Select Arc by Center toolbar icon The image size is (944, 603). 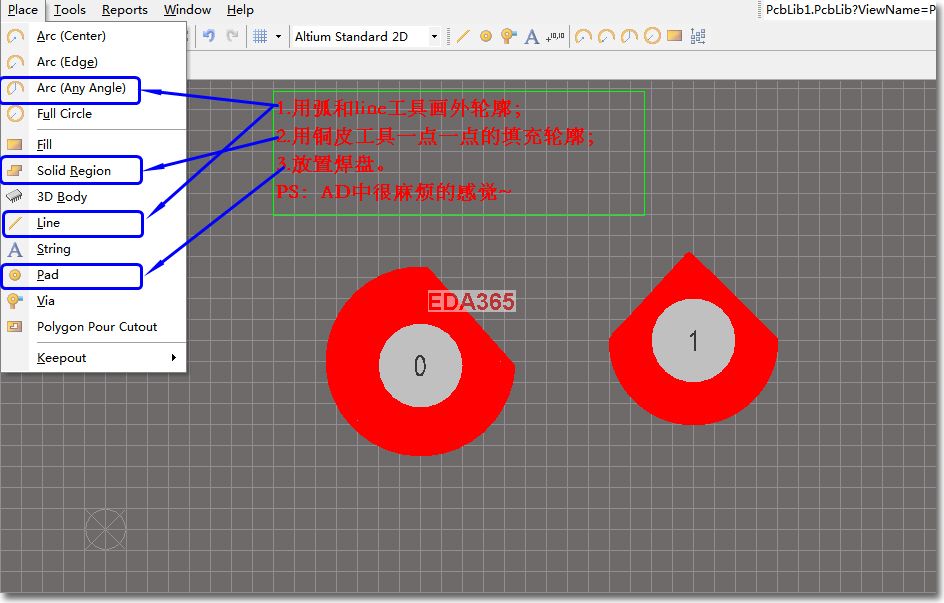coord(583,37)
